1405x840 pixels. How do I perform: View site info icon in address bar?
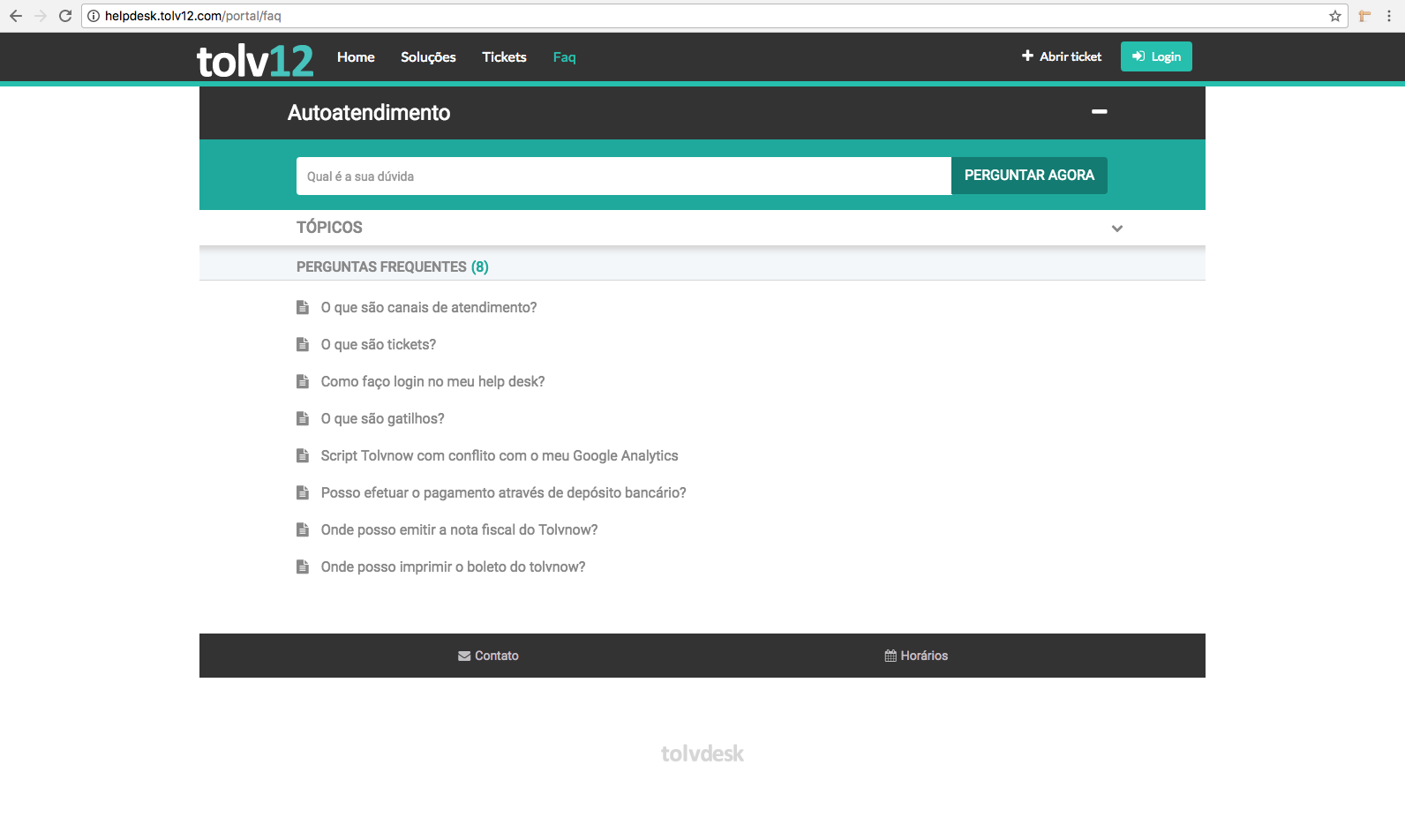click(x=94, y=16)
